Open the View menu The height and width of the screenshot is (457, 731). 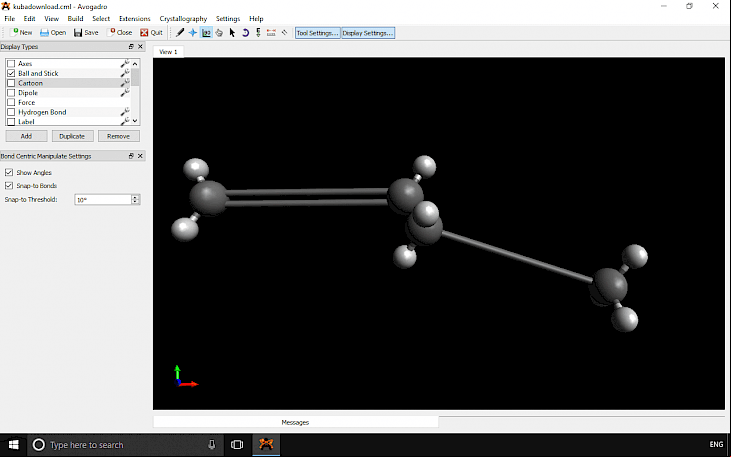click(51, 19)
